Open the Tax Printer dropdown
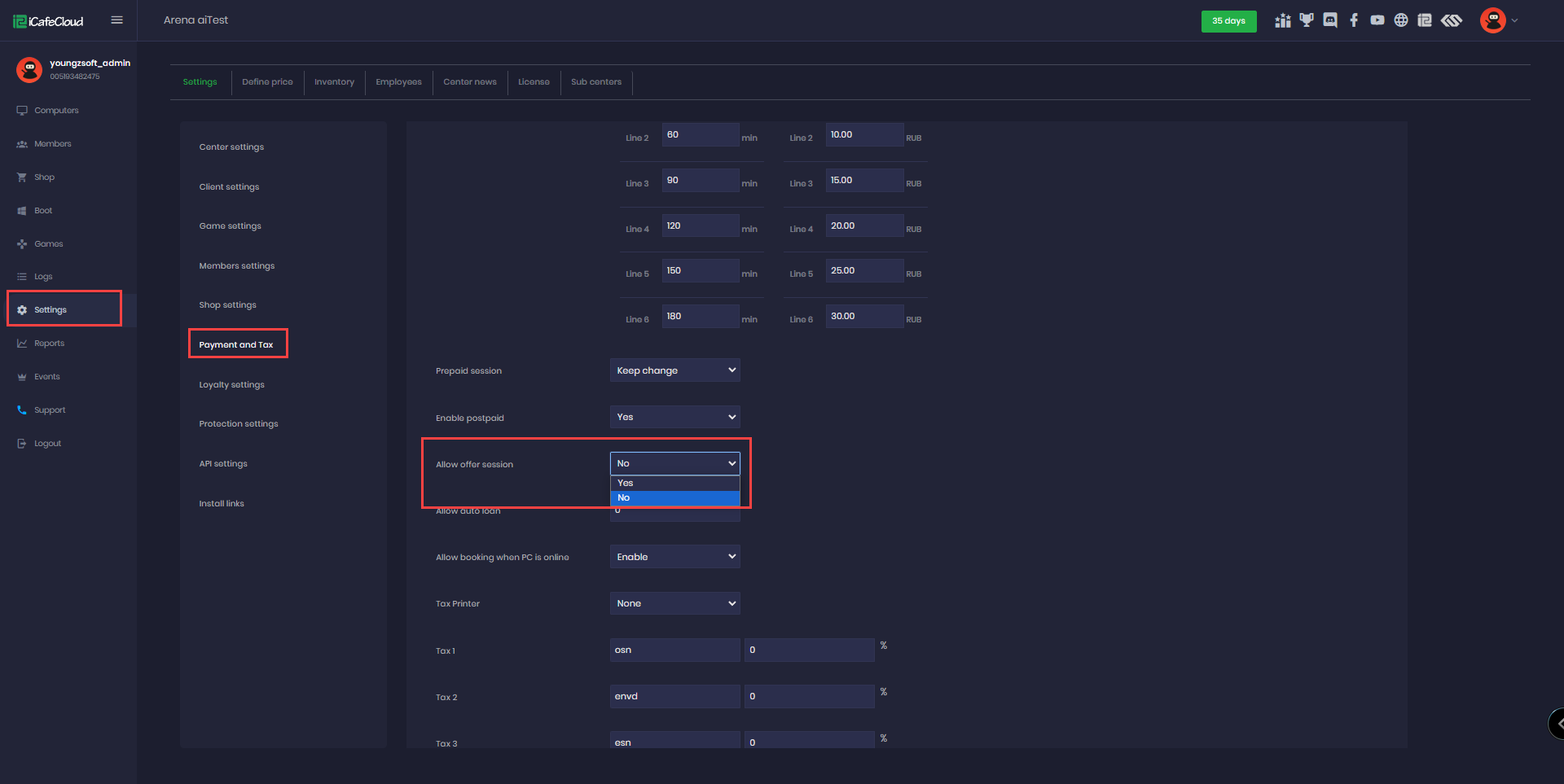This screenshot has width=1564, height=784. click(x=674, y=603)
